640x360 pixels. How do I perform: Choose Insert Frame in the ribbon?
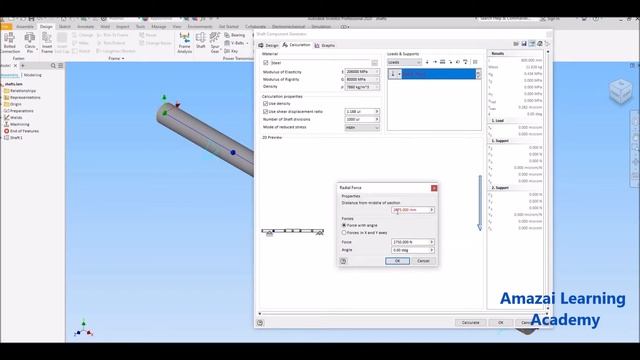coord(47,43)
